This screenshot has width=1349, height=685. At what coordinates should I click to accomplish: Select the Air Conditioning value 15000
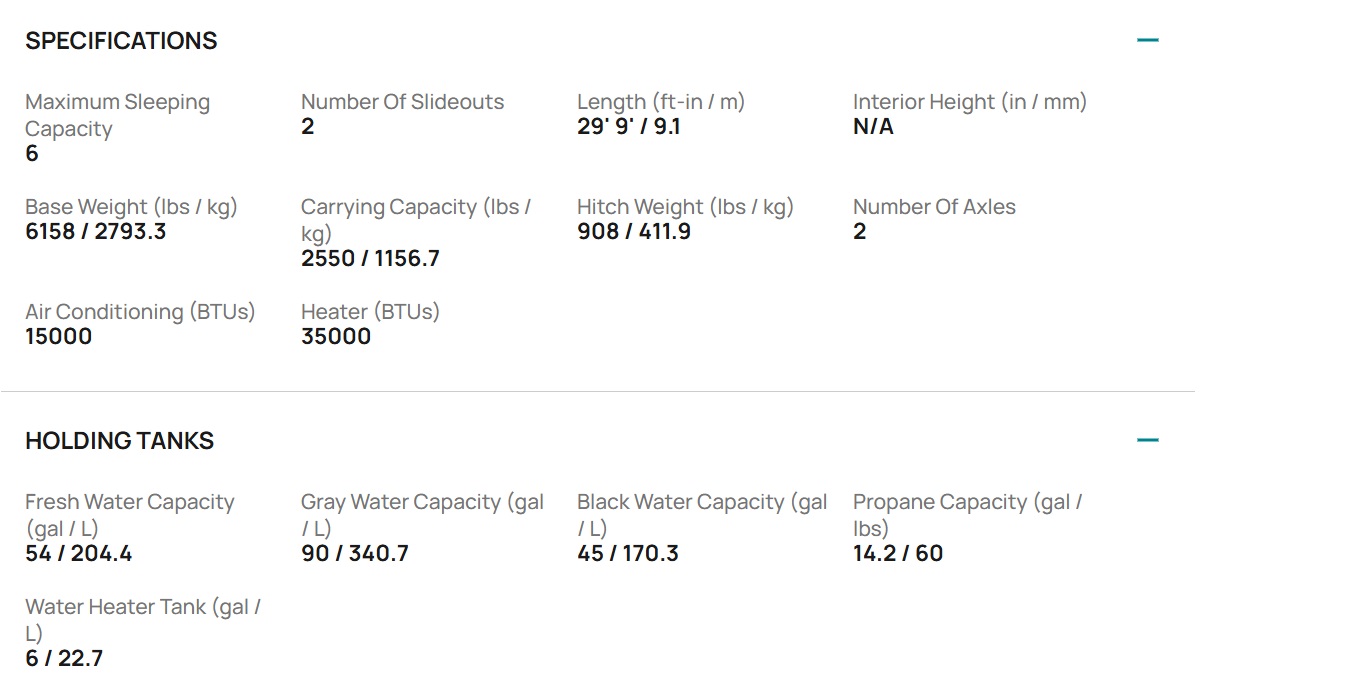[58, 337]
